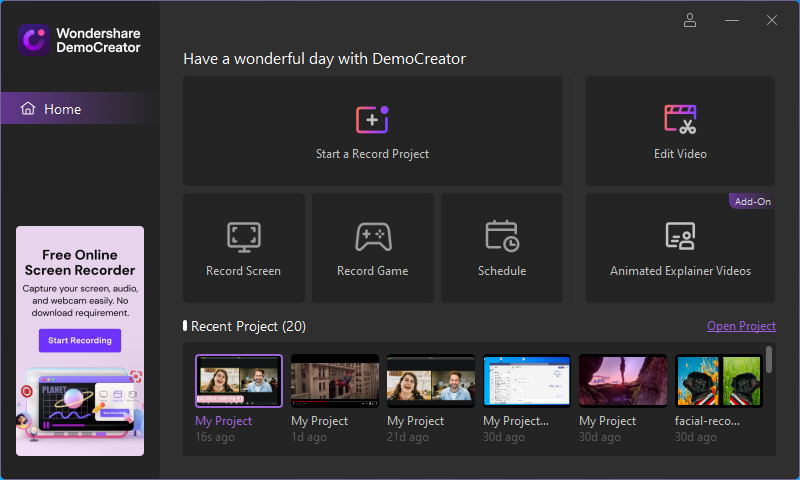Click the Wondershare DemoCreator logo
The height and width of the screenshot is (480, 800).
79,40
